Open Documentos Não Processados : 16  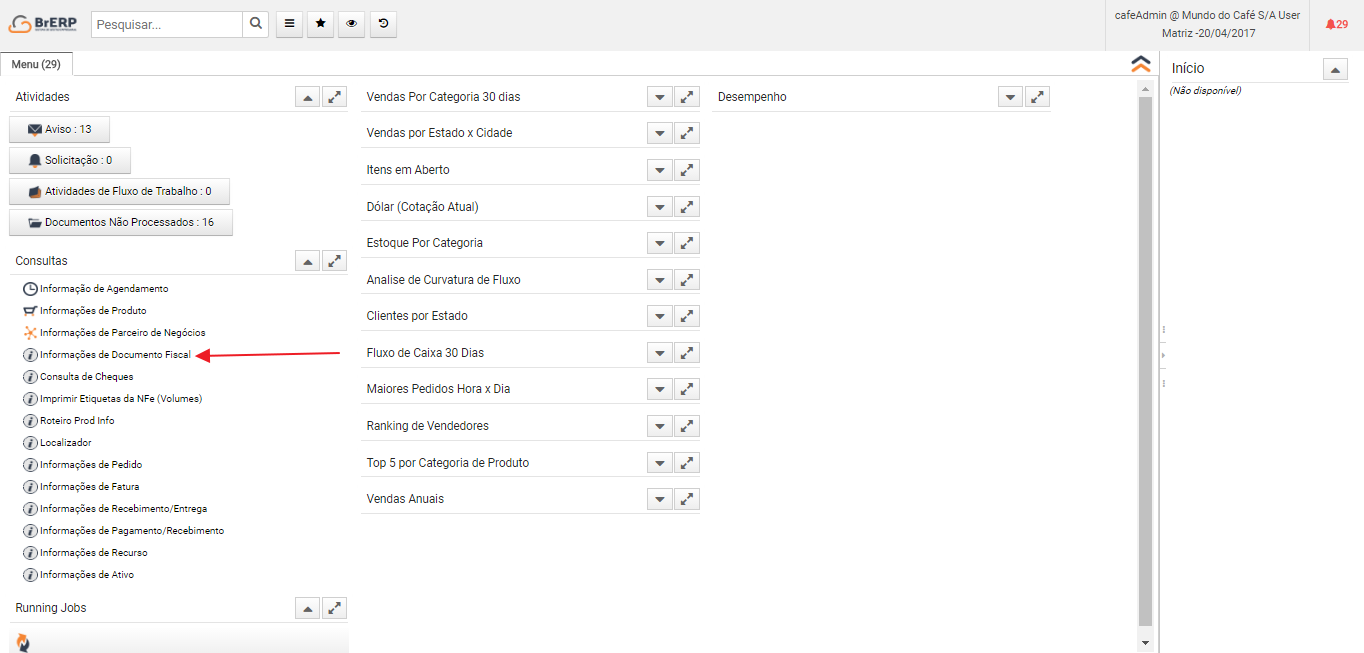point(121,222)
